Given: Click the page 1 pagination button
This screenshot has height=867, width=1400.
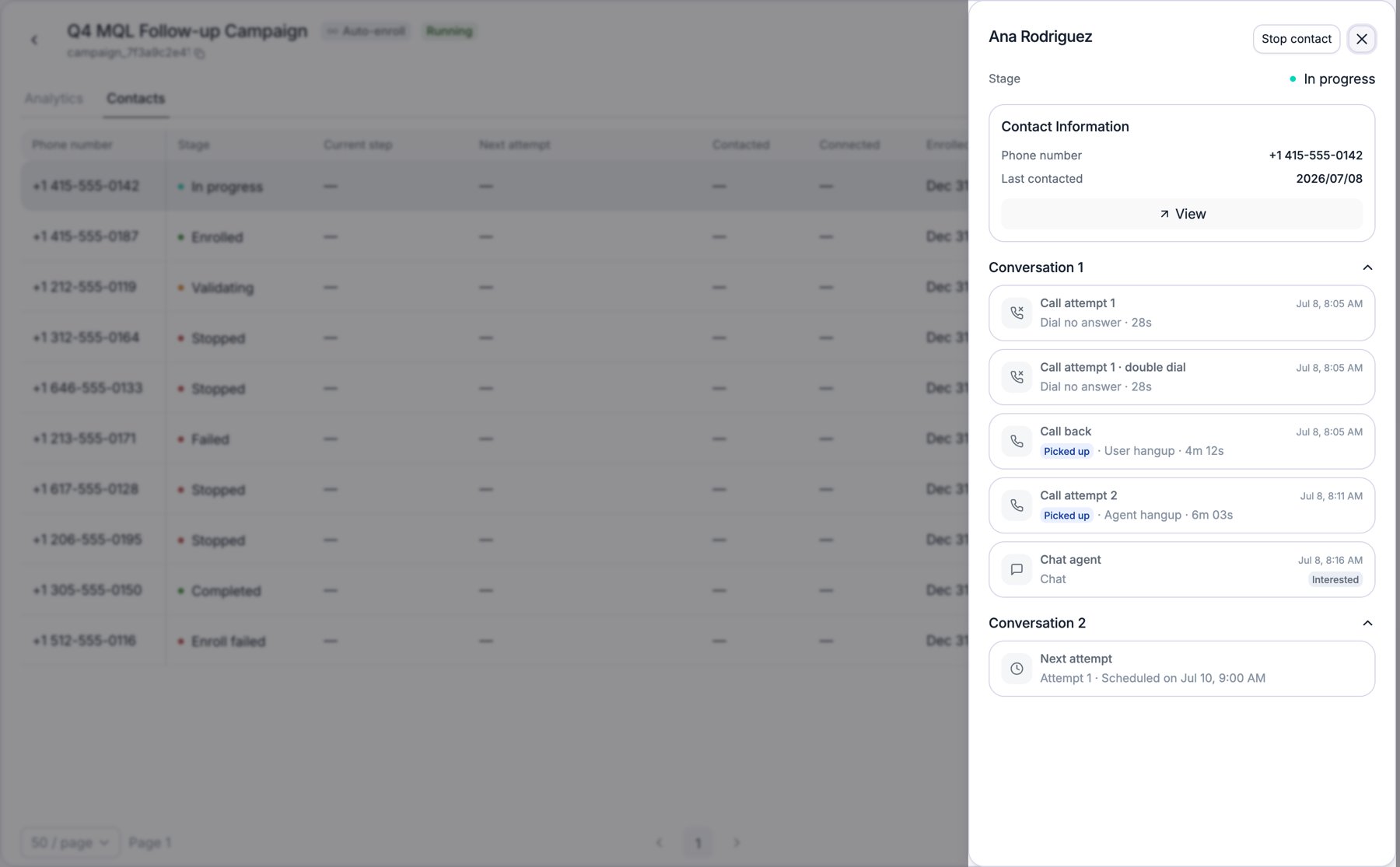Looking at the screenshot, I should (698, 843).
